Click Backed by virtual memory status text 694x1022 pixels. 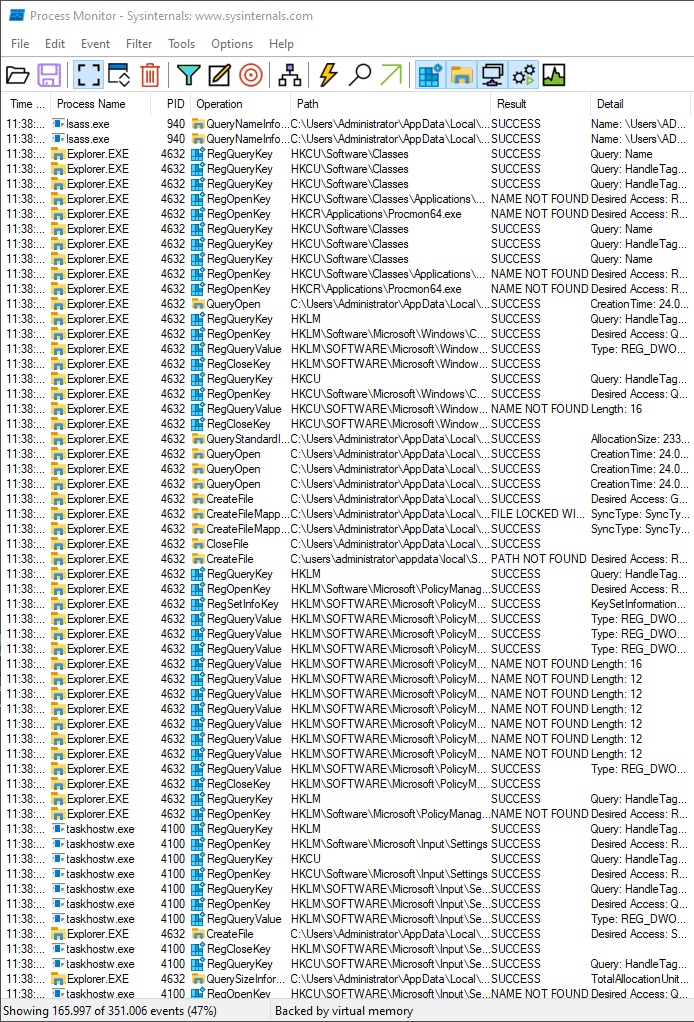coord(344,1010)
